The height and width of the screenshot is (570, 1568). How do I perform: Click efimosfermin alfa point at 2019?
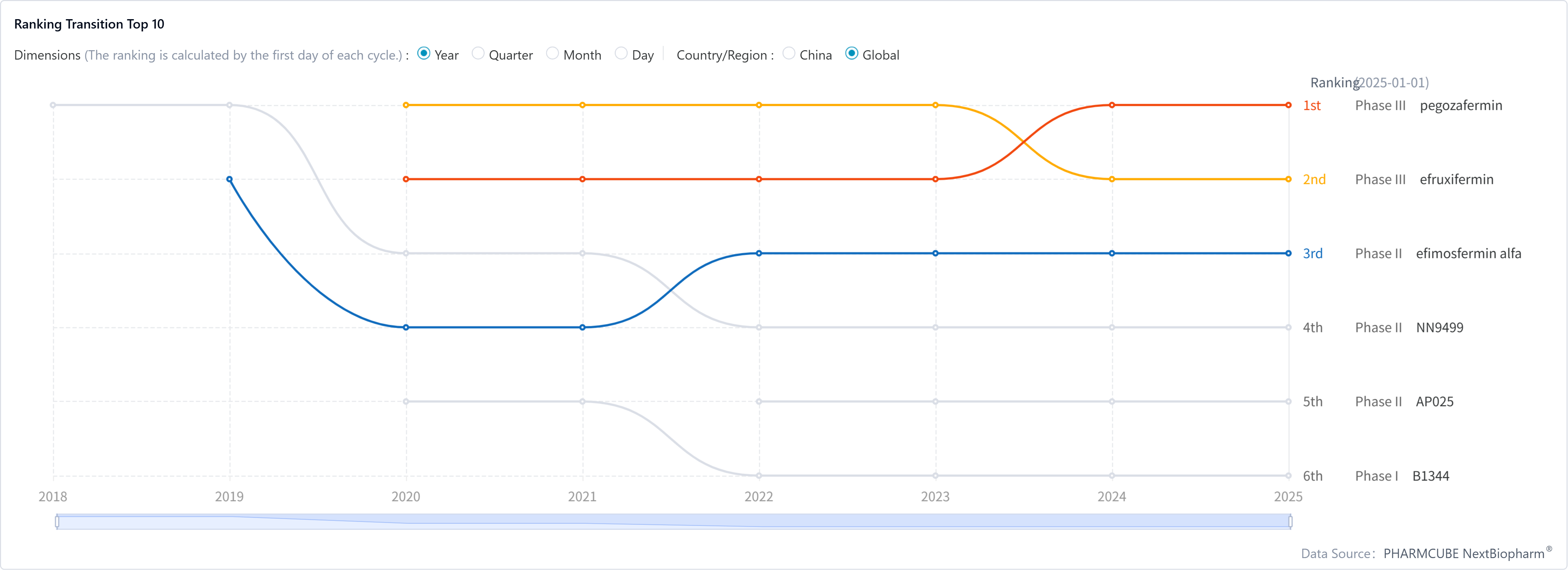230,179
